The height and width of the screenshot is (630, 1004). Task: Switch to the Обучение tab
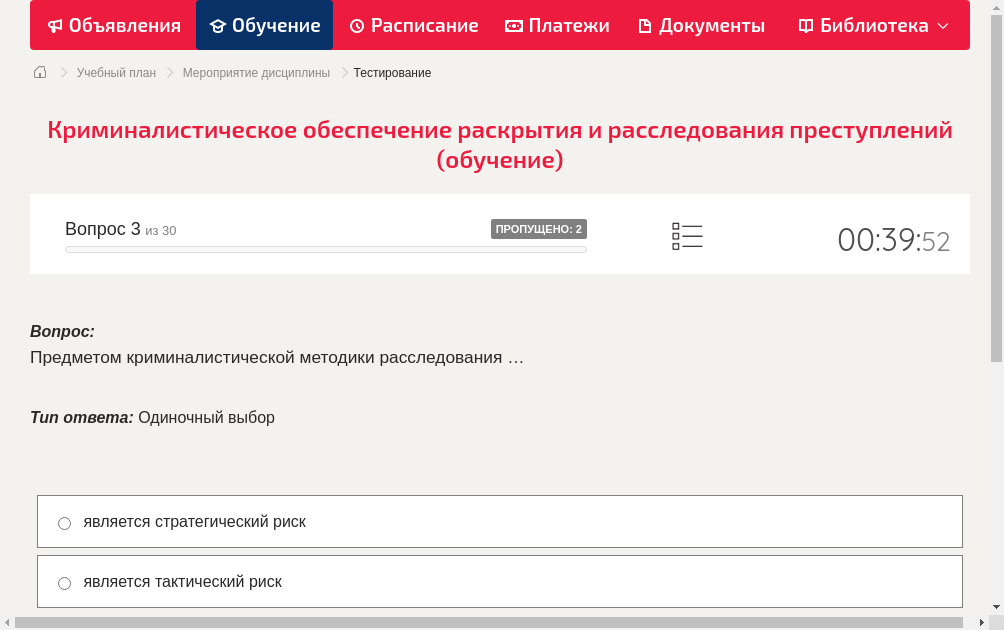[x=264, y=25]
